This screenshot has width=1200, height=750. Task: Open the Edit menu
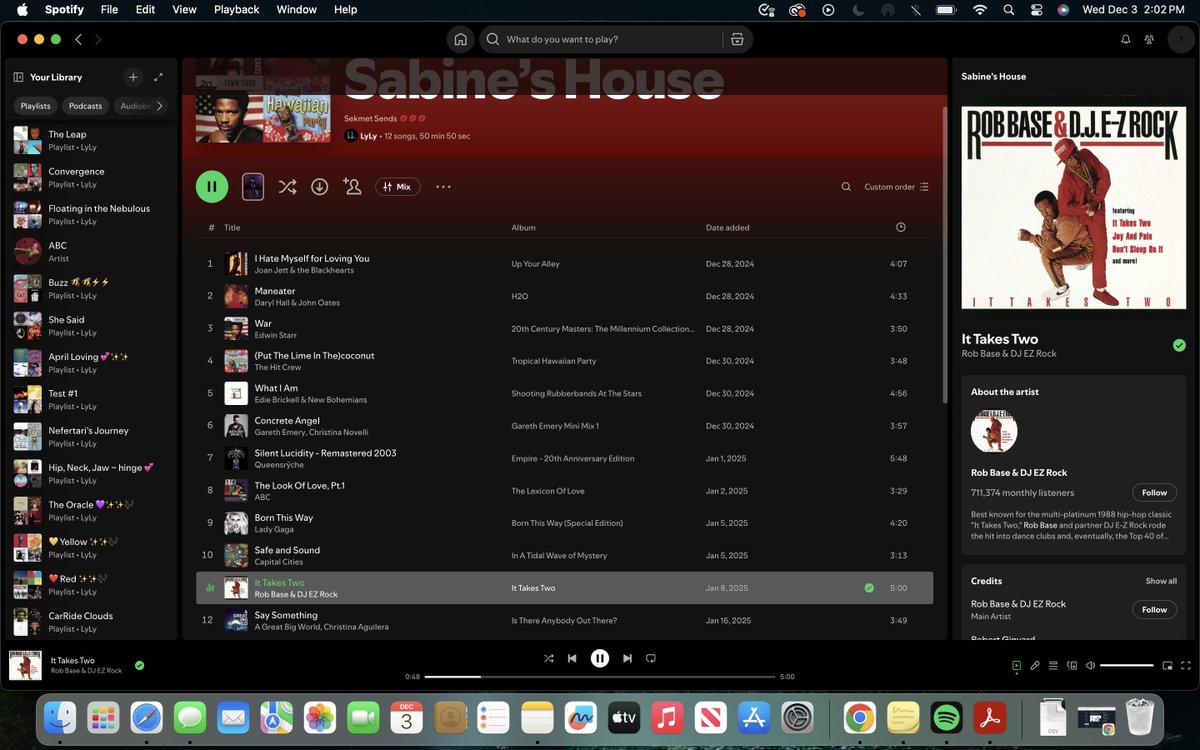145,10
